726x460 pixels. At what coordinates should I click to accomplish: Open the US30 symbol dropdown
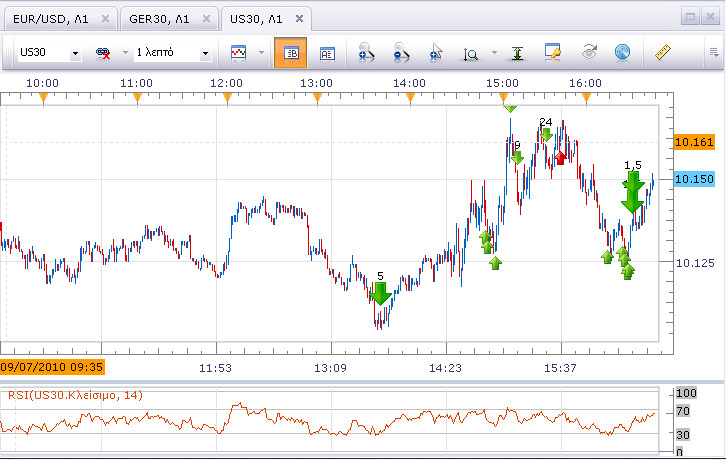(75, 54)
